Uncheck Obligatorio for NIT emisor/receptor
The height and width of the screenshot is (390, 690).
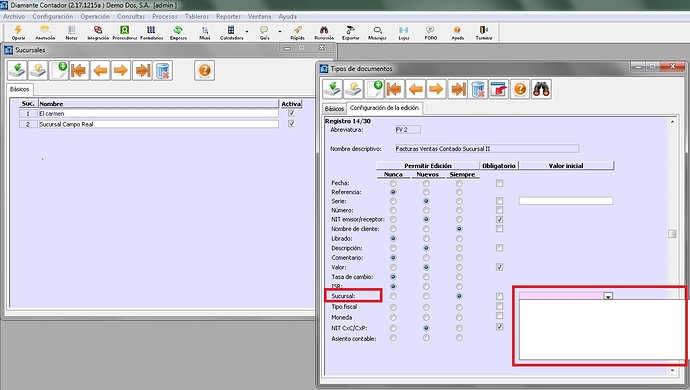499,219
